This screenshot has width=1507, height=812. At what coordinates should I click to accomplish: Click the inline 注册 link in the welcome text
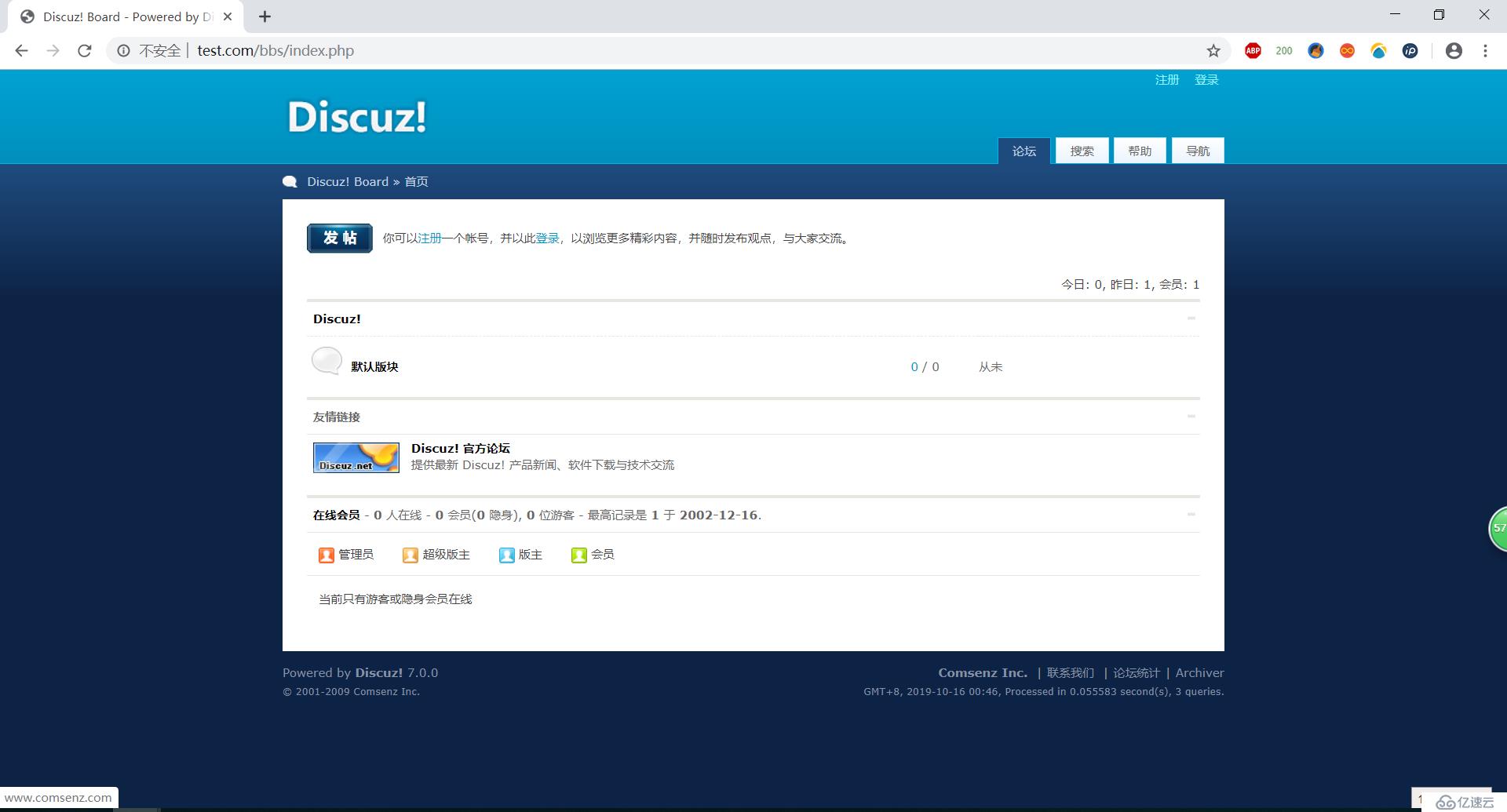coord(429,239)
